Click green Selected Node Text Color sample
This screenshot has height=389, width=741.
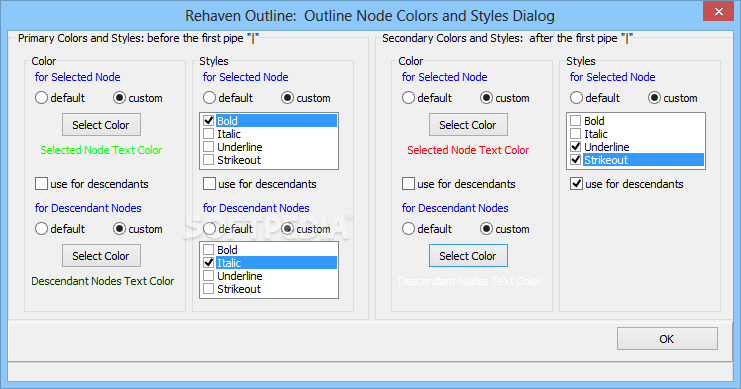[x=101, y=150]
